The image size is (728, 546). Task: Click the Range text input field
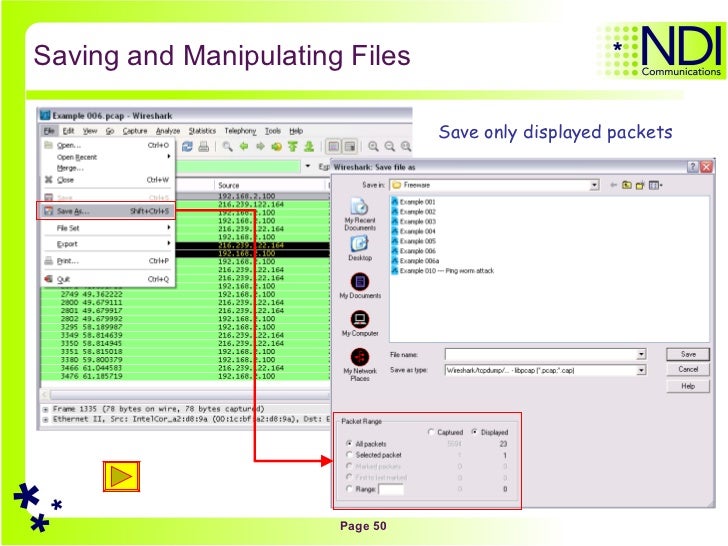pyautogui.click(x=390, y=489)
